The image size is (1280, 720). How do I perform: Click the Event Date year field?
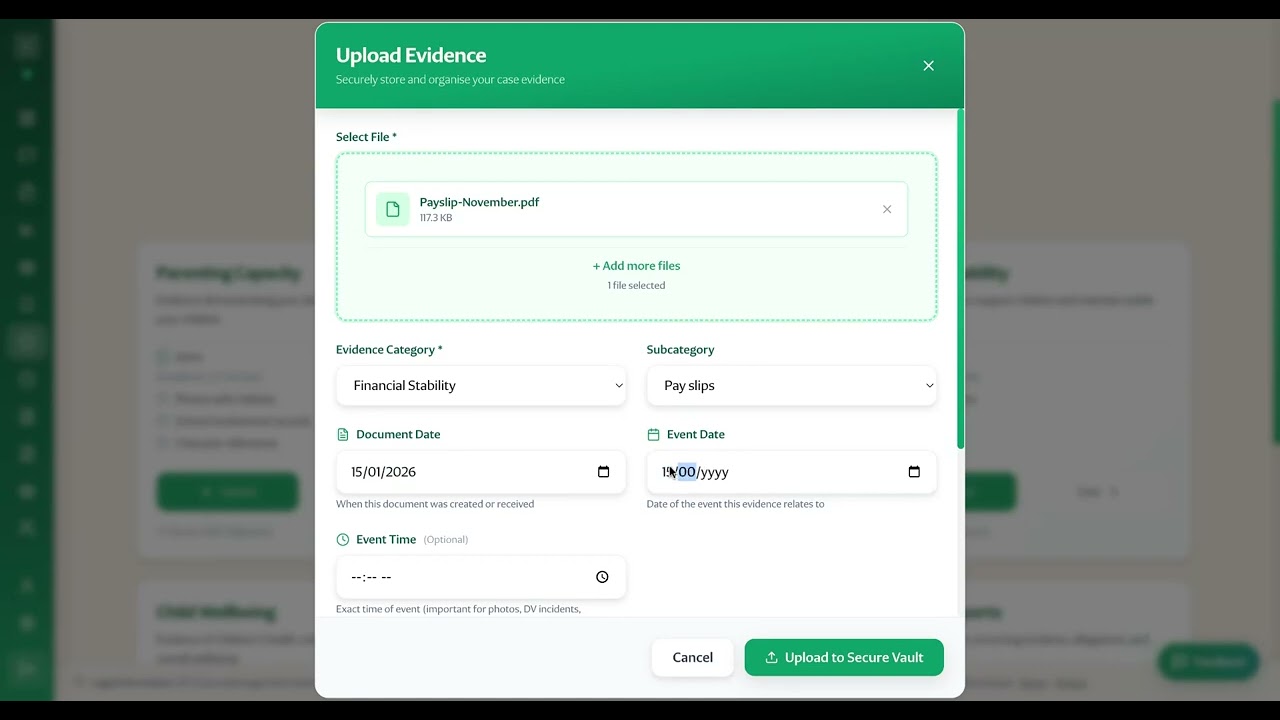point(714,472)
